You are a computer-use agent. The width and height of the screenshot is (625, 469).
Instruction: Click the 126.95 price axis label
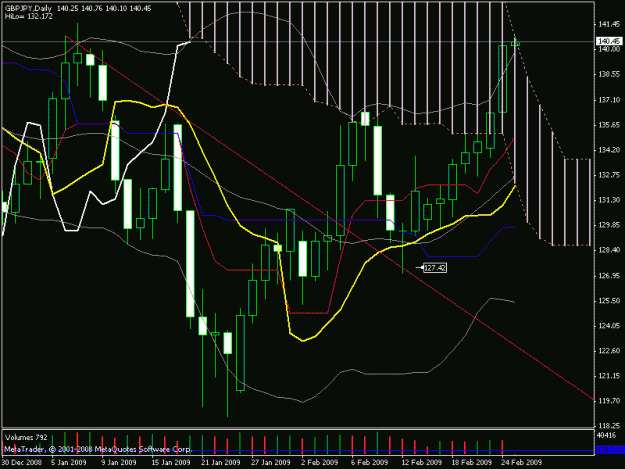[x=609, y=276]
